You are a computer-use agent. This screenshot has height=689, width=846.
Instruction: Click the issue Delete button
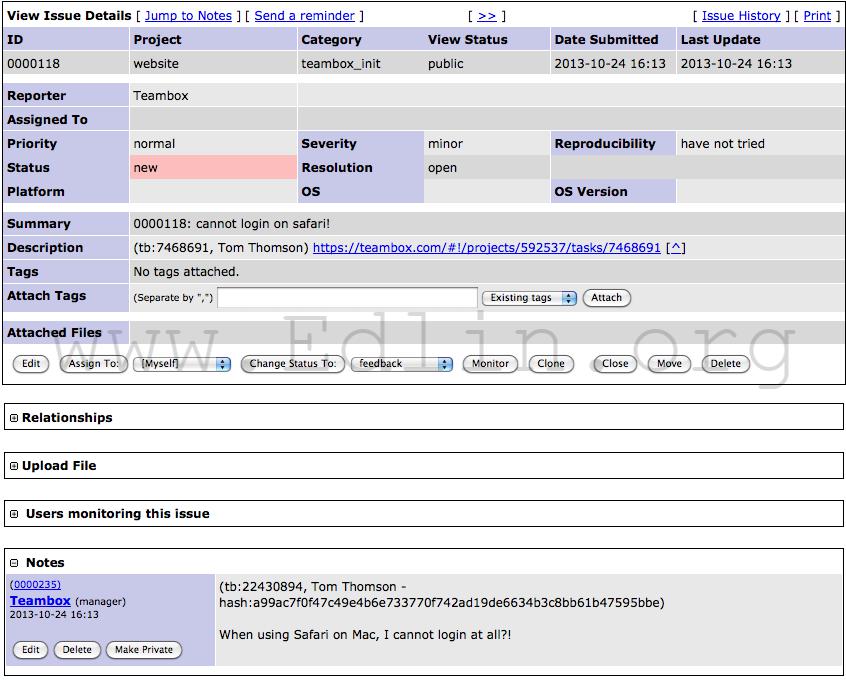click(726, 364)
